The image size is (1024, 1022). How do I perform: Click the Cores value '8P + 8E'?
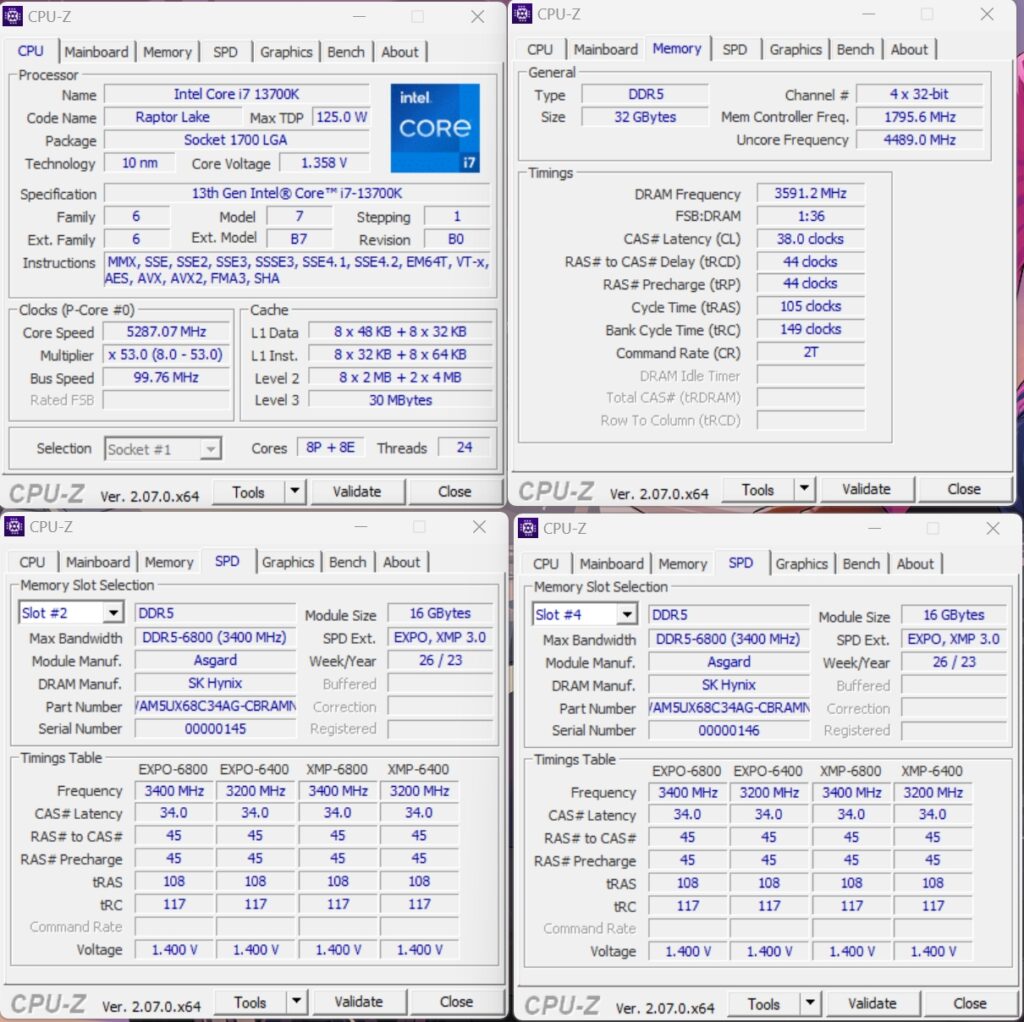[330, 447]
